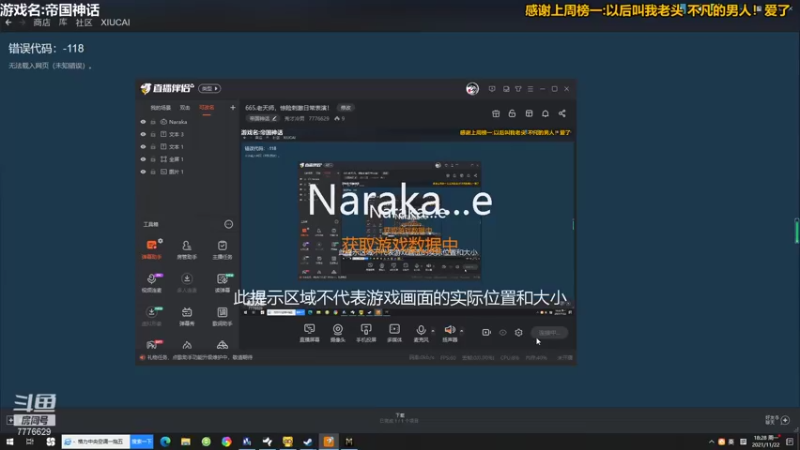
Task: Add a 手机投屏 phone casting source
Action: coord(366,333)
